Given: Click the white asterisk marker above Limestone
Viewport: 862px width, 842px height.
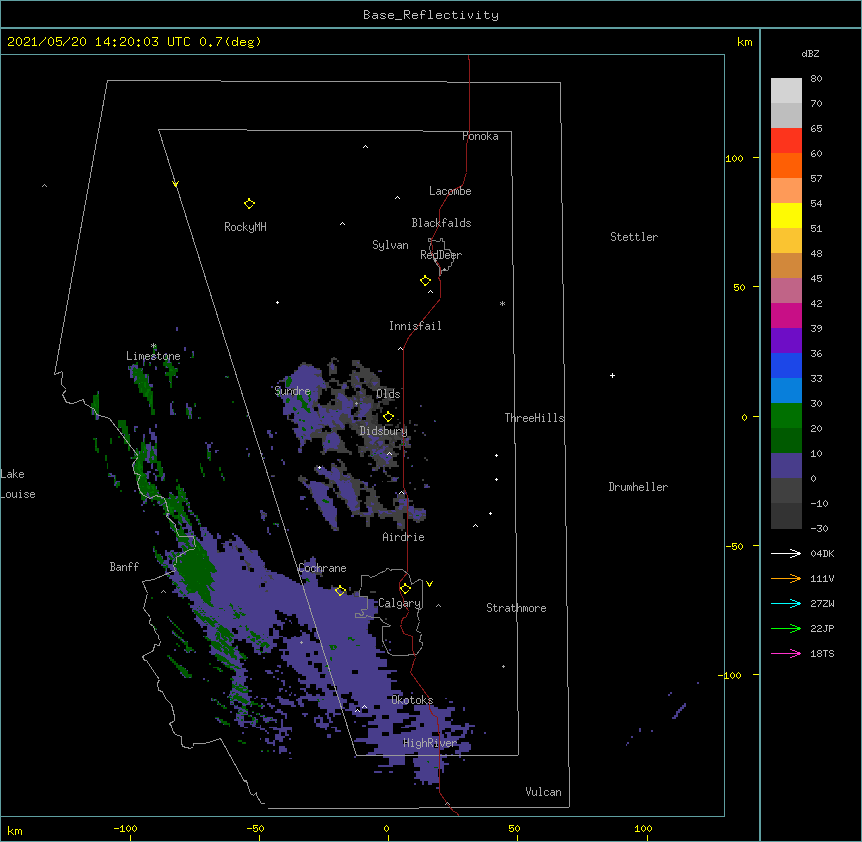Looking at the screenshot, I should (x=153, y=346).
